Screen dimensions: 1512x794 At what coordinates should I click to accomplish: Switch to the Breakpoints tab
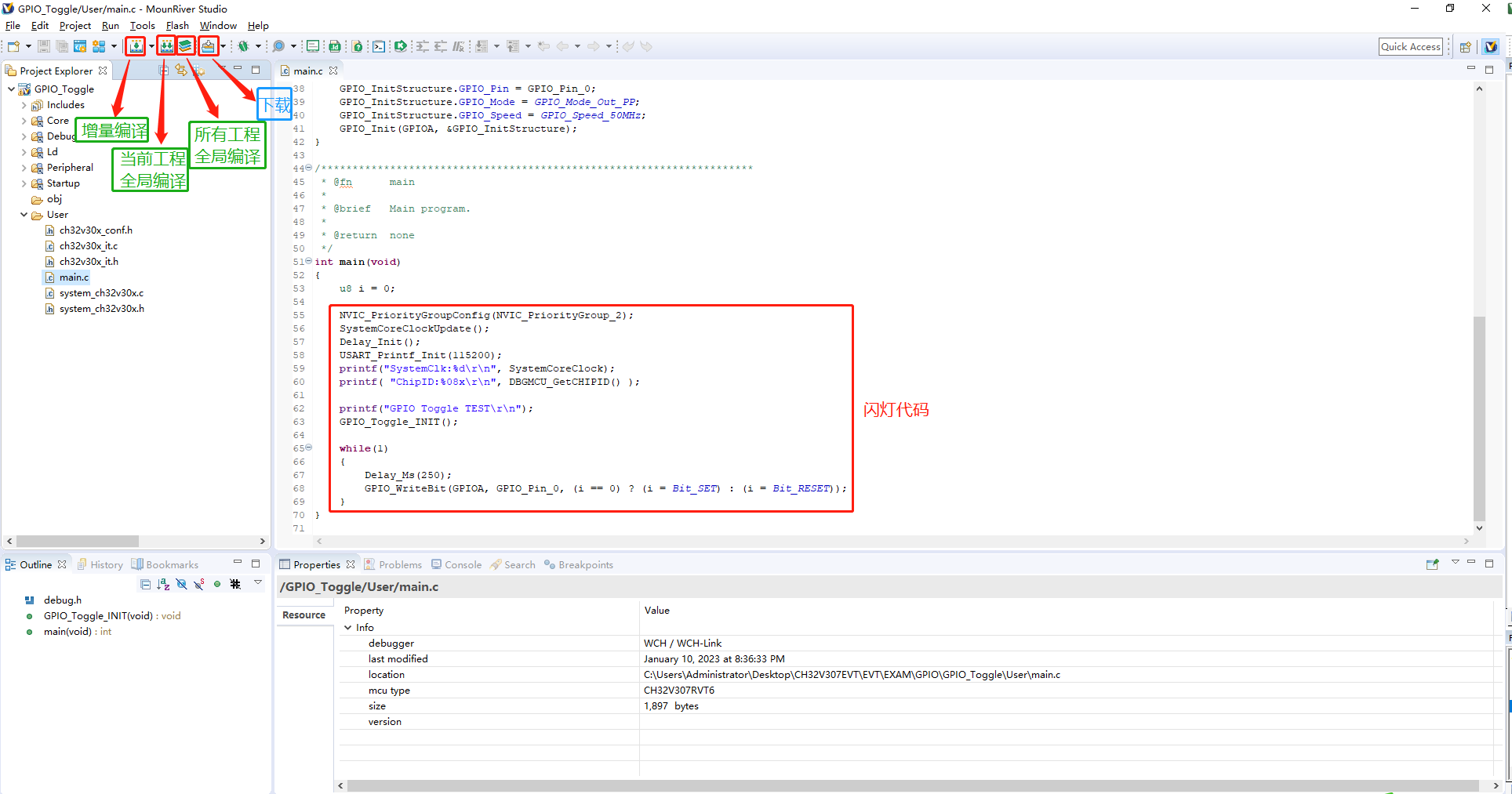click(579, 564)
